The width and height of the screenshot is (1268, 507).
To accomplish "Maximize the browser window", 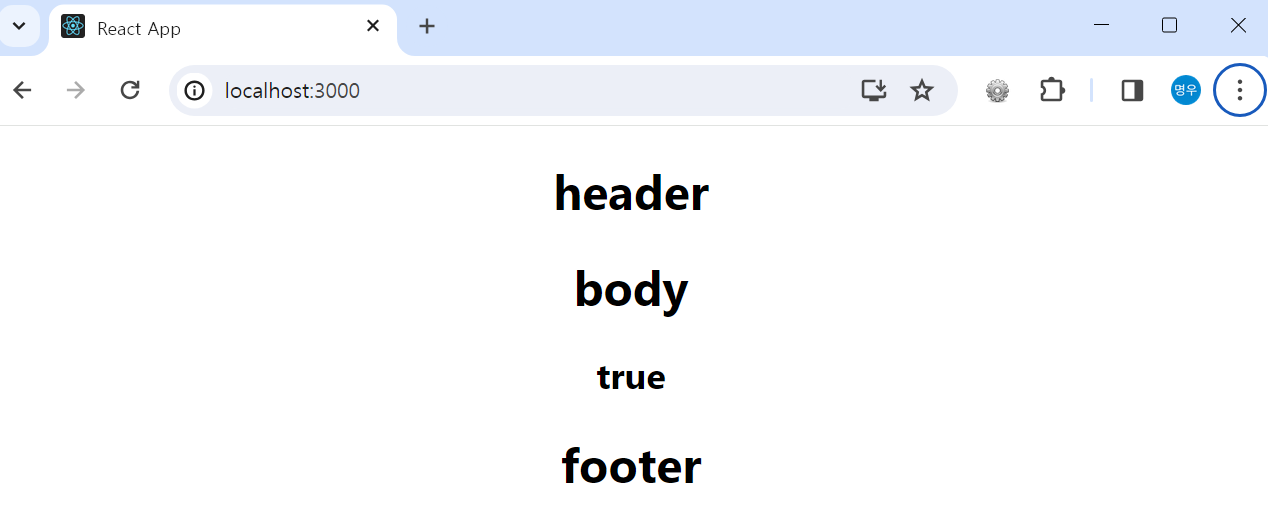I will coord(1169,26).
